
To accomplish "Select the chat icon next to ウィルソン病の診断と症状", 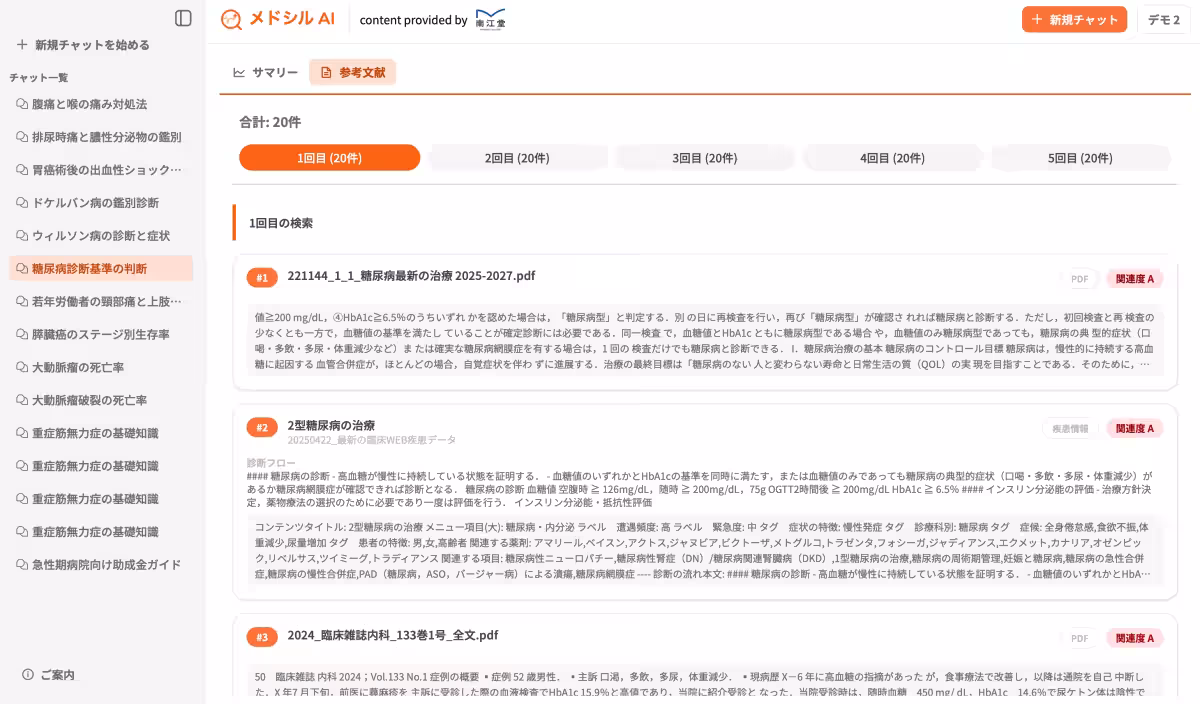I will (21, 236).
